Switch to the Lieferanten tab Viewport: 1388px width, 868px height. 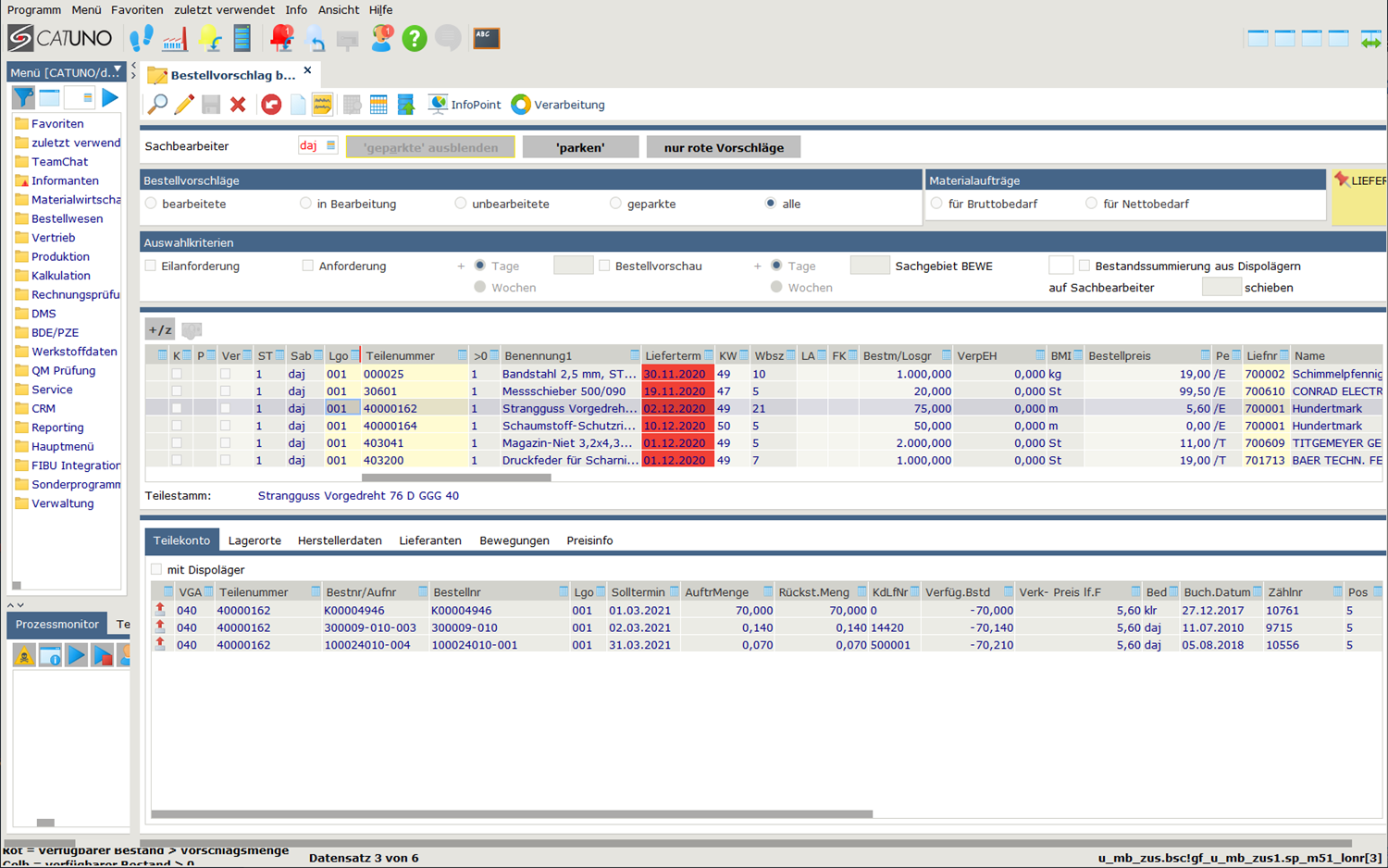tap(430, 540)
